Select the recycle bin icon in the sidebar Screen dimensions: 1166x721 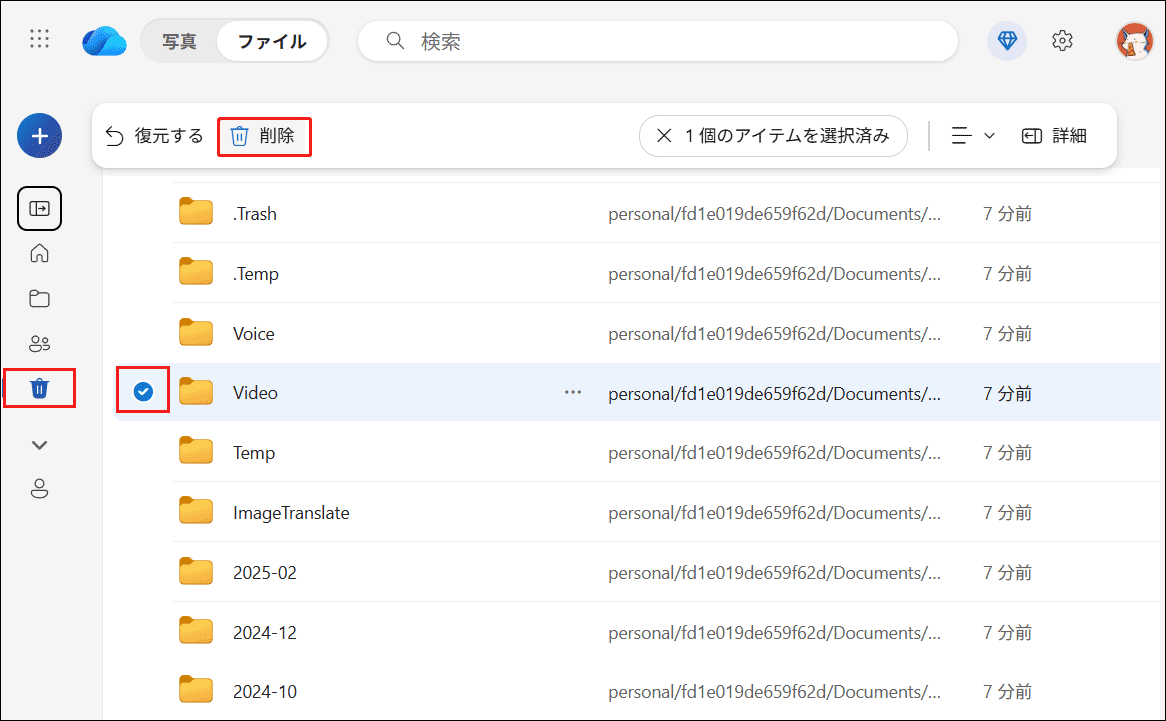(x=39, y=388)
